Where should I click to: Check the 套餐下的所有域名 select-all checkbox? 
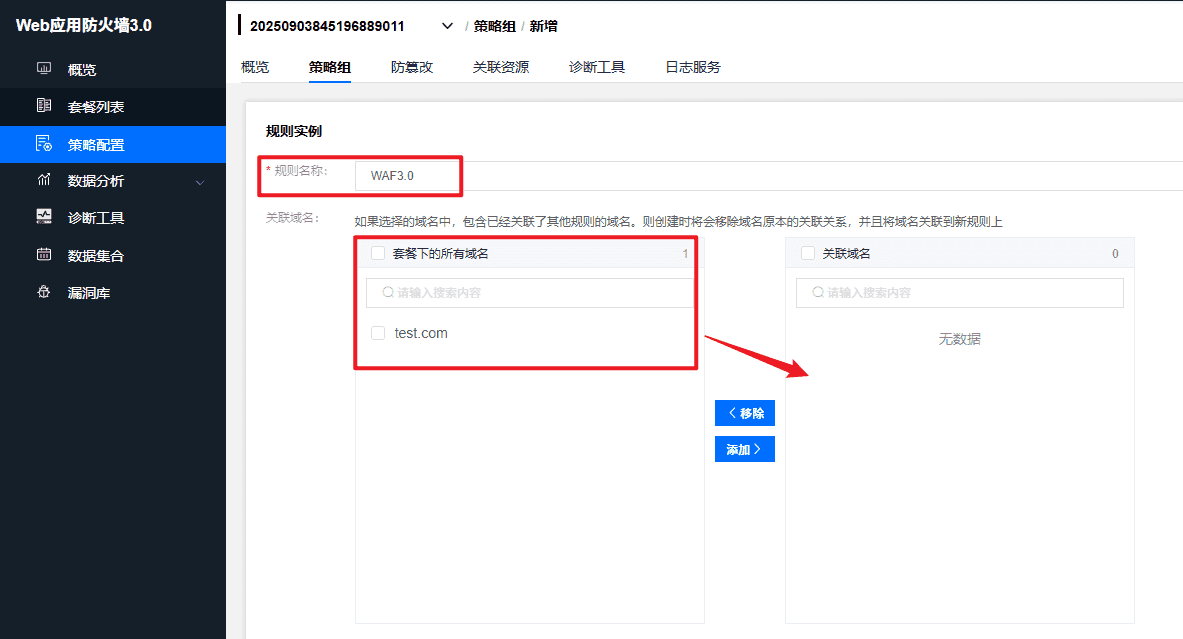[378, 254]
